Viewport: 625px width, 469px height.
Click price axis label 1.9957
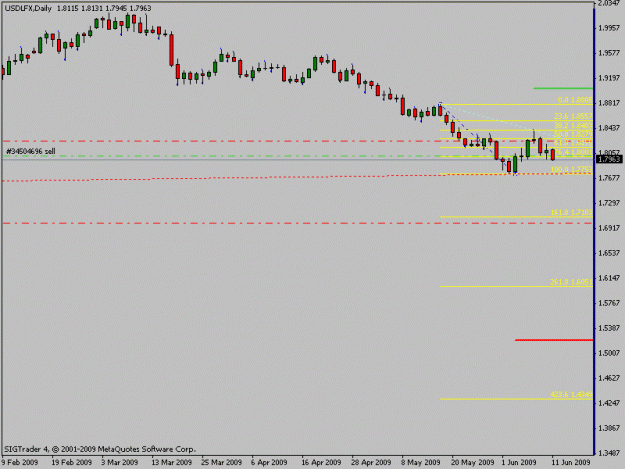(610, 28)
